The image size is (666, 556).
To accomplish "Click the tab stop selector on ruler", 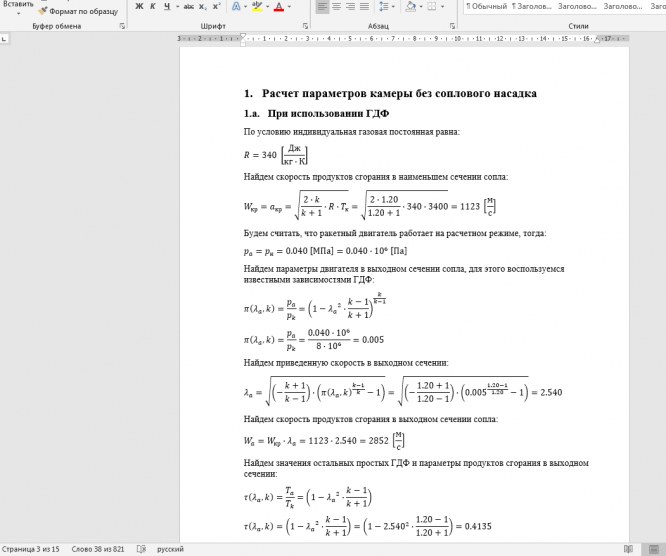I will pos(4,39).
